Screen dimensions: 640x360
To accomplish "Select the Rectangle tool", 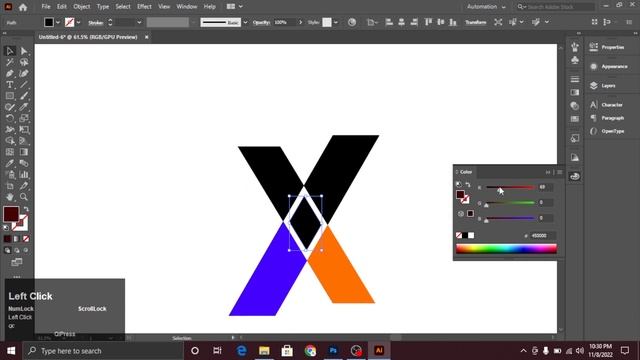I will click(10, 96).
